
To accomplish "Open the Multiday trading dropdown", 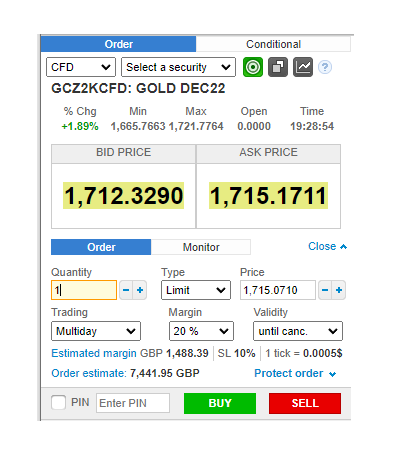I will pos(96,331).
